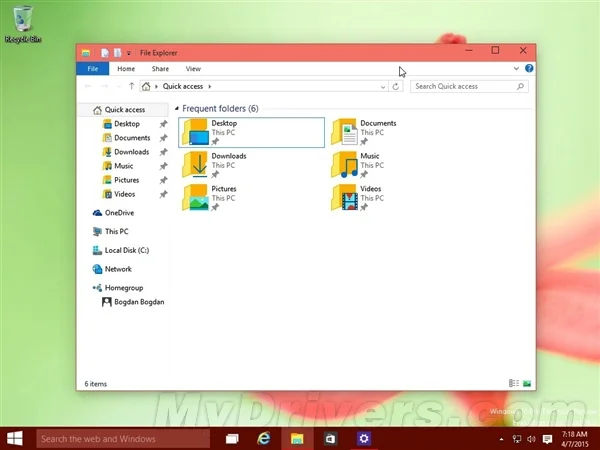Open the Settings gear taskbar icon
This screenshot has height=450, width=600.
[x=364, y=439]
